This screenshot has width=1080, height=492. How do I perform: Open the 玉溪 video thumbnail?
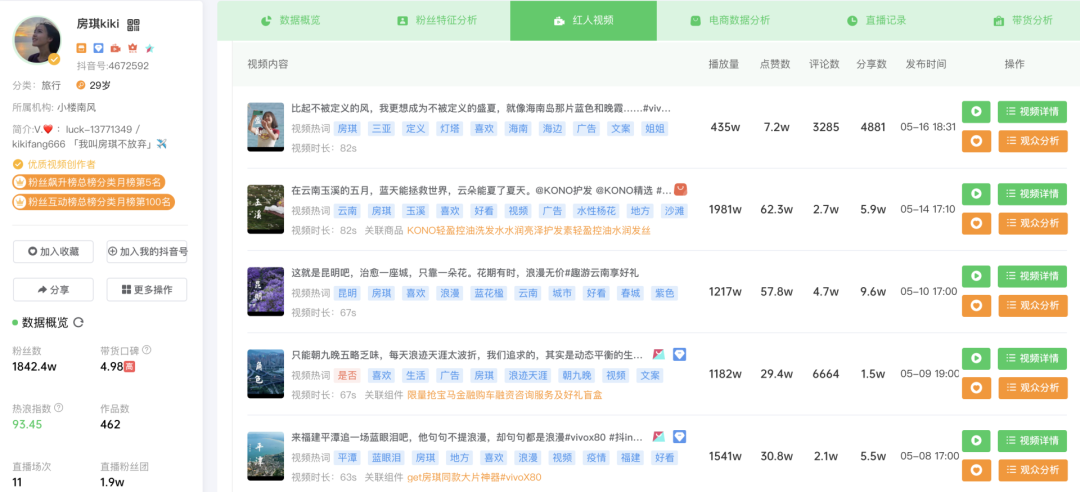pos(266,209)
